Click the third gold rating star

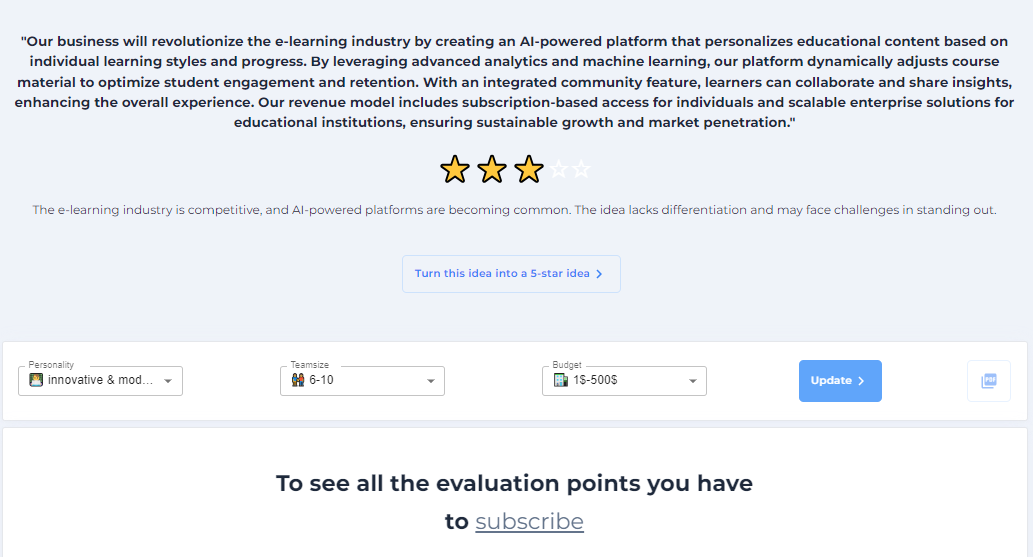pyautogui.click(x=529, y=170)
